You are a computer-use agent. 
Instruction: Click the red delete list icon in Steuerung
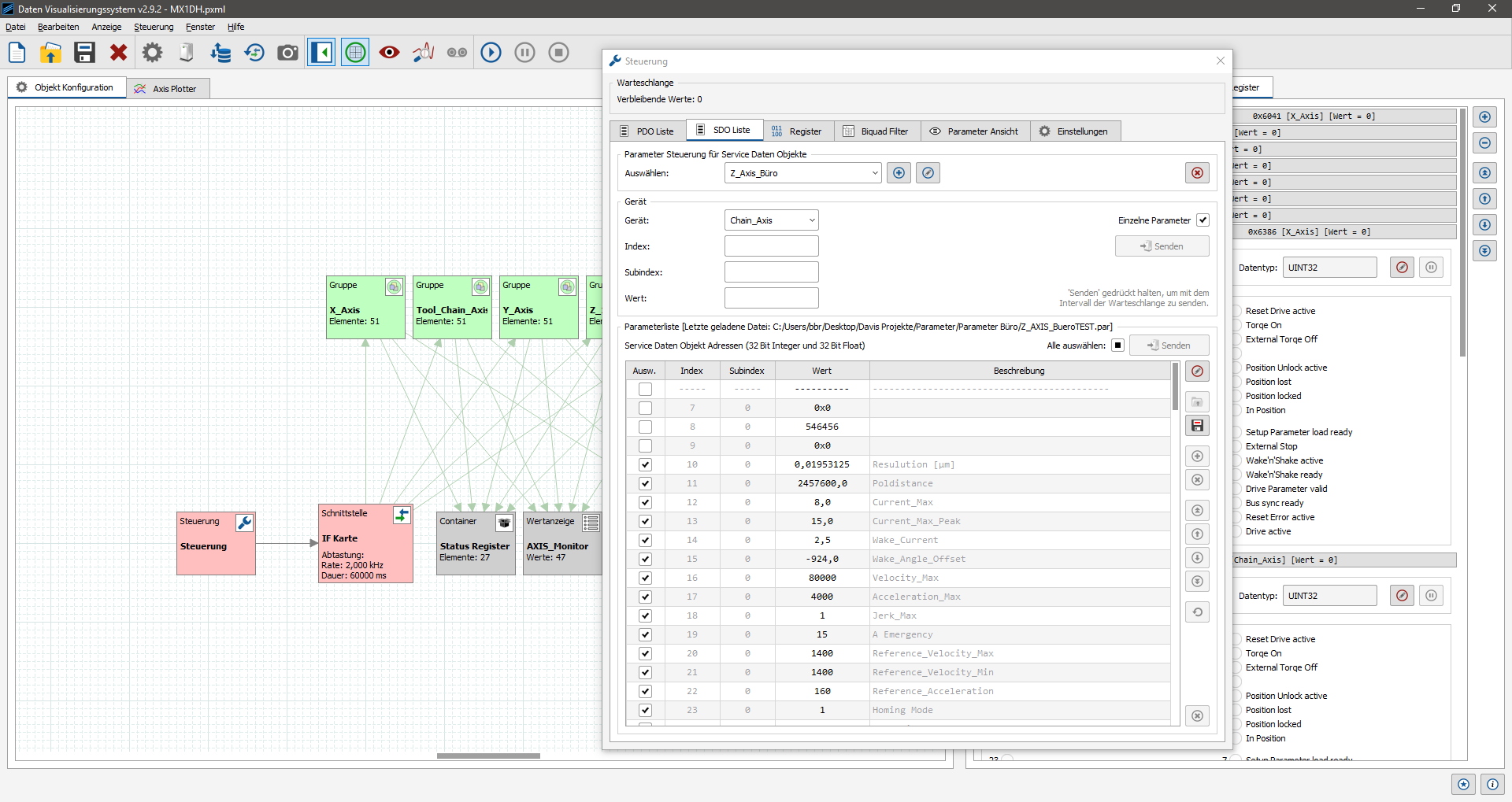1197,173
